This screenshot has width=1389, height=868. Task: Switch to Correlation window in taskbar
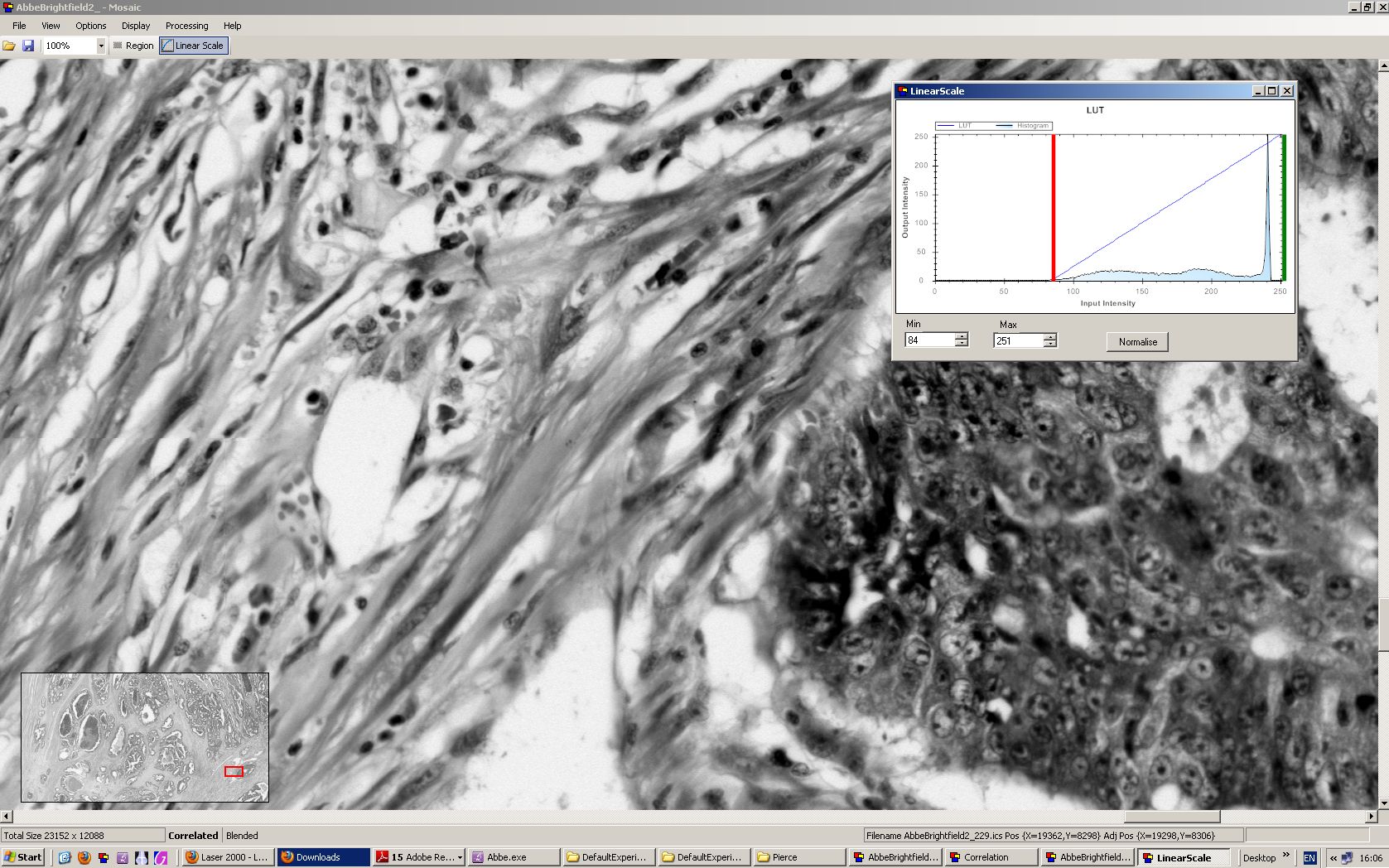pyautogui.click(x=992, y=857)
